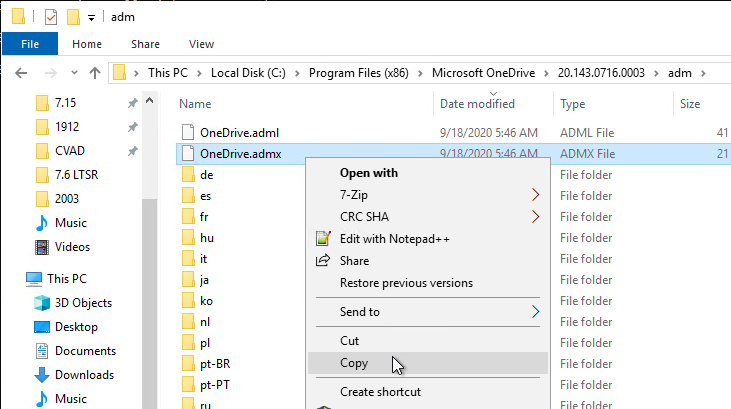Open the recent locations dropdown arrow
The width and height of the screenshot is (731, 409).
pos(74,73)
